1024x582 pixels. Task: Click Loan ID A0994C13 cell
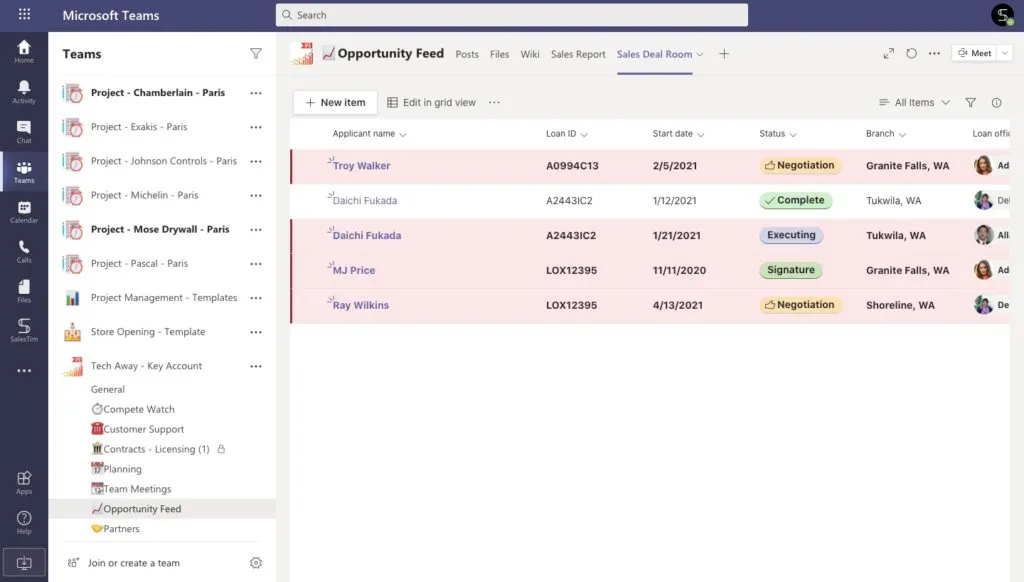tap(572, 166)
